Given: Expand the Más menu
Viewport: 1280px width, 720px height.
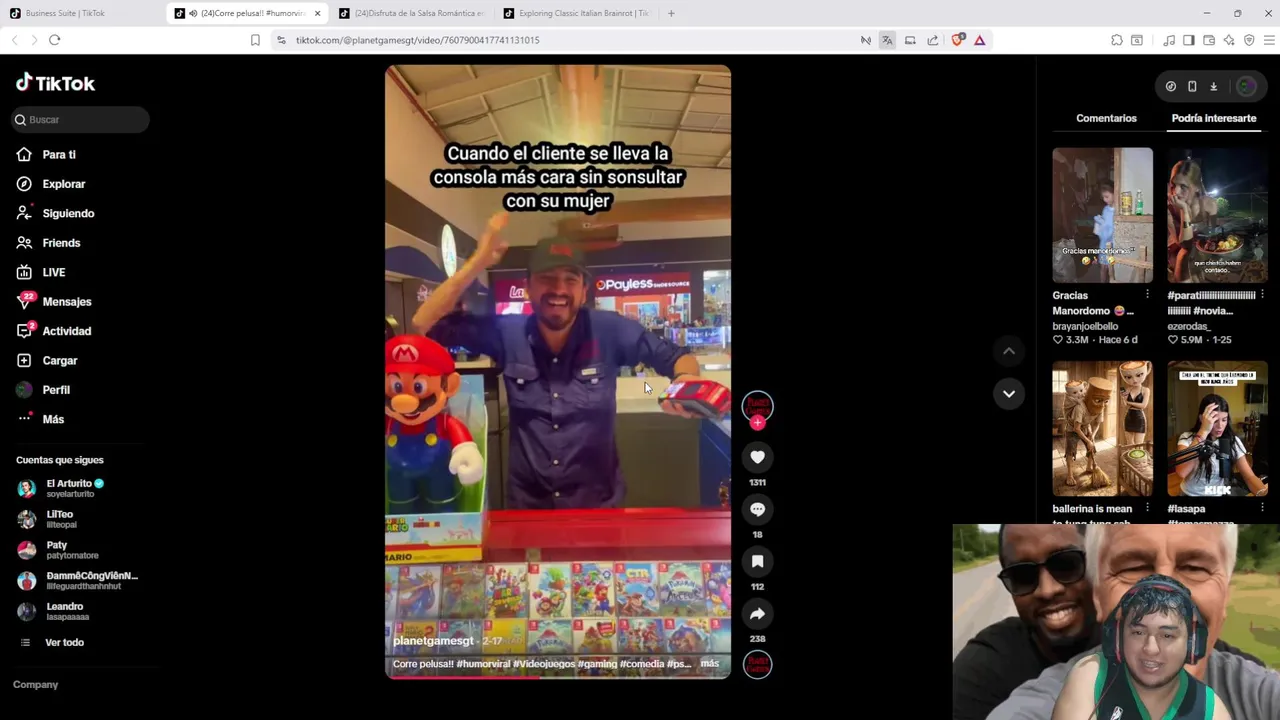Looking at the screenshot, I should (x=40, y=419).
